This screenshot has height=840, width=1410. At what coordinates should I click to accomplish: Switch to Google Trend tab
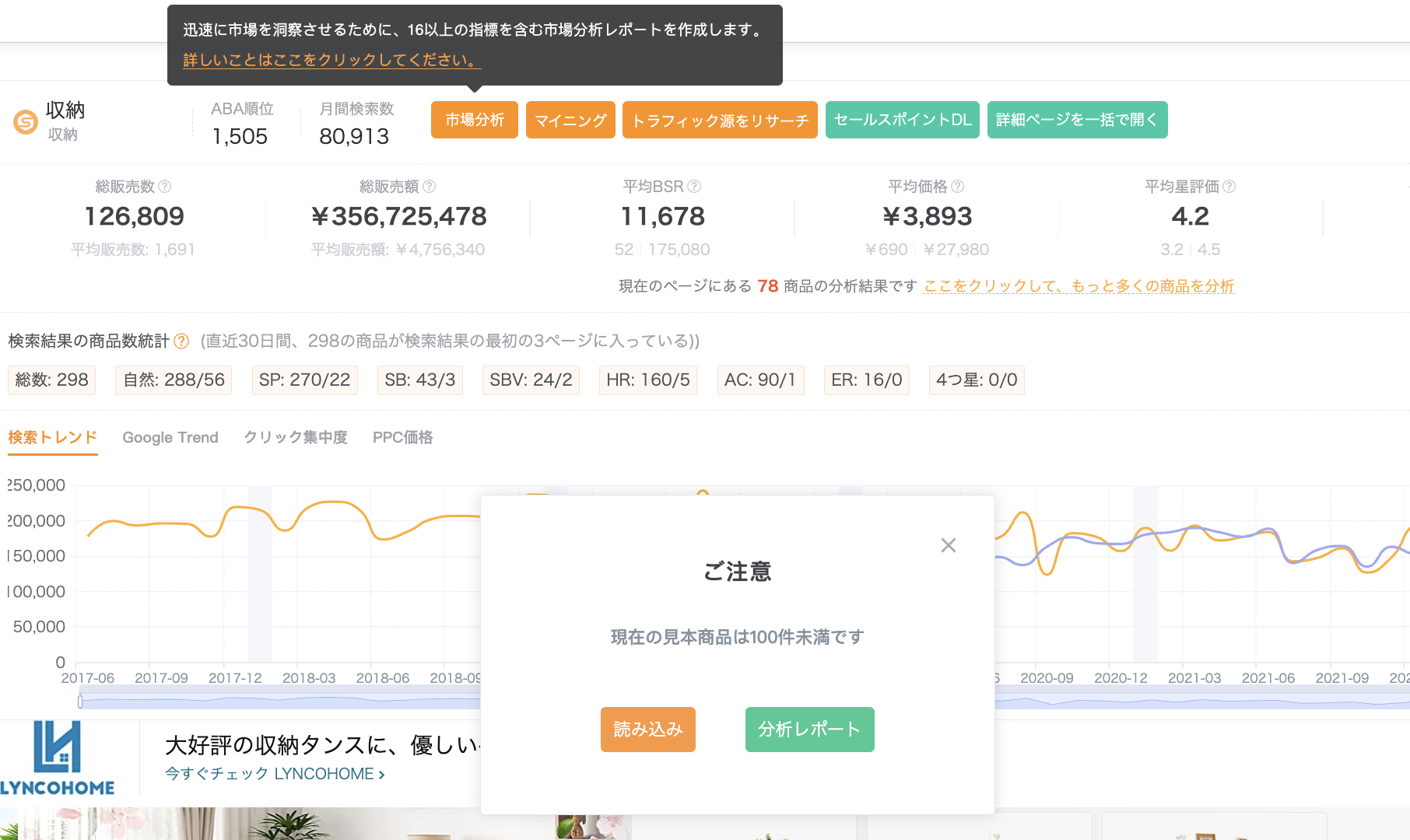point(170,437)
